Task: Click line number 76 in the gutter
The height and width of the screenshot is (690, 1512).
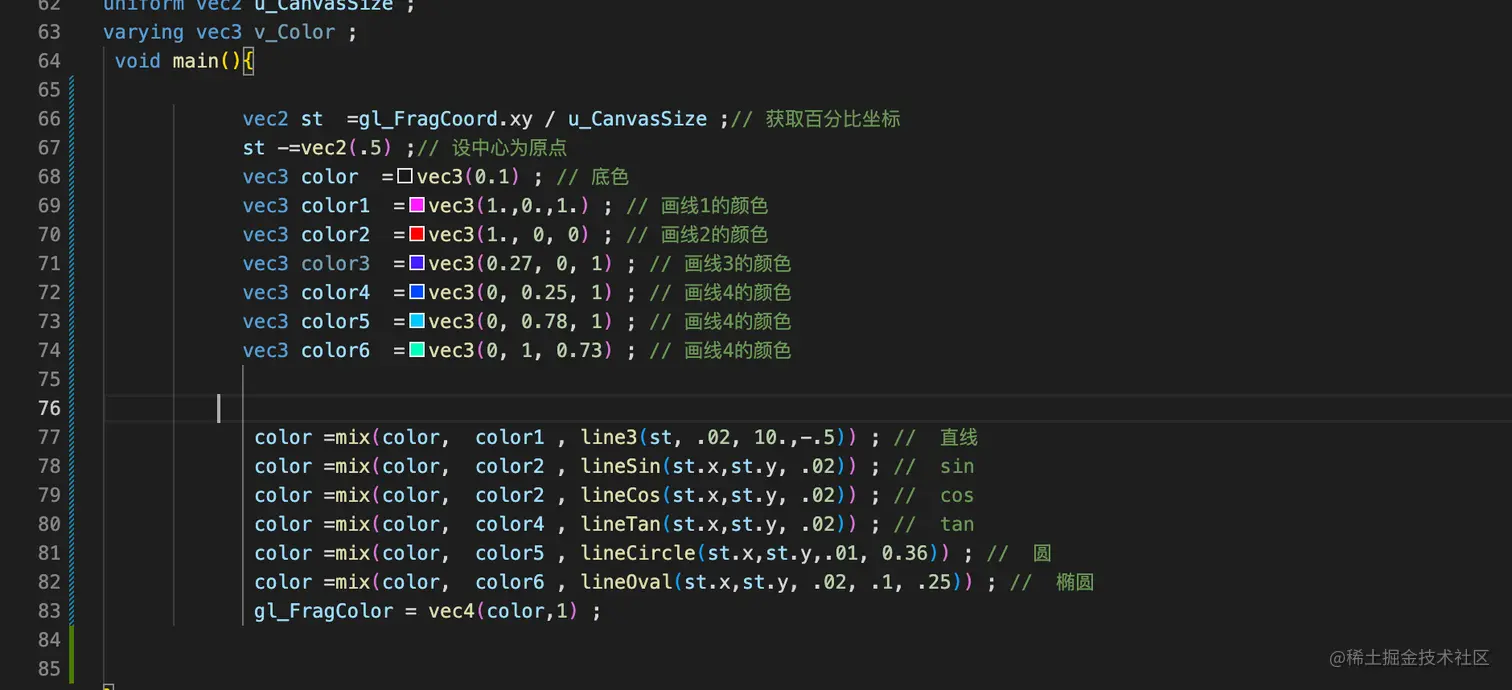Action: coord(49,408)
